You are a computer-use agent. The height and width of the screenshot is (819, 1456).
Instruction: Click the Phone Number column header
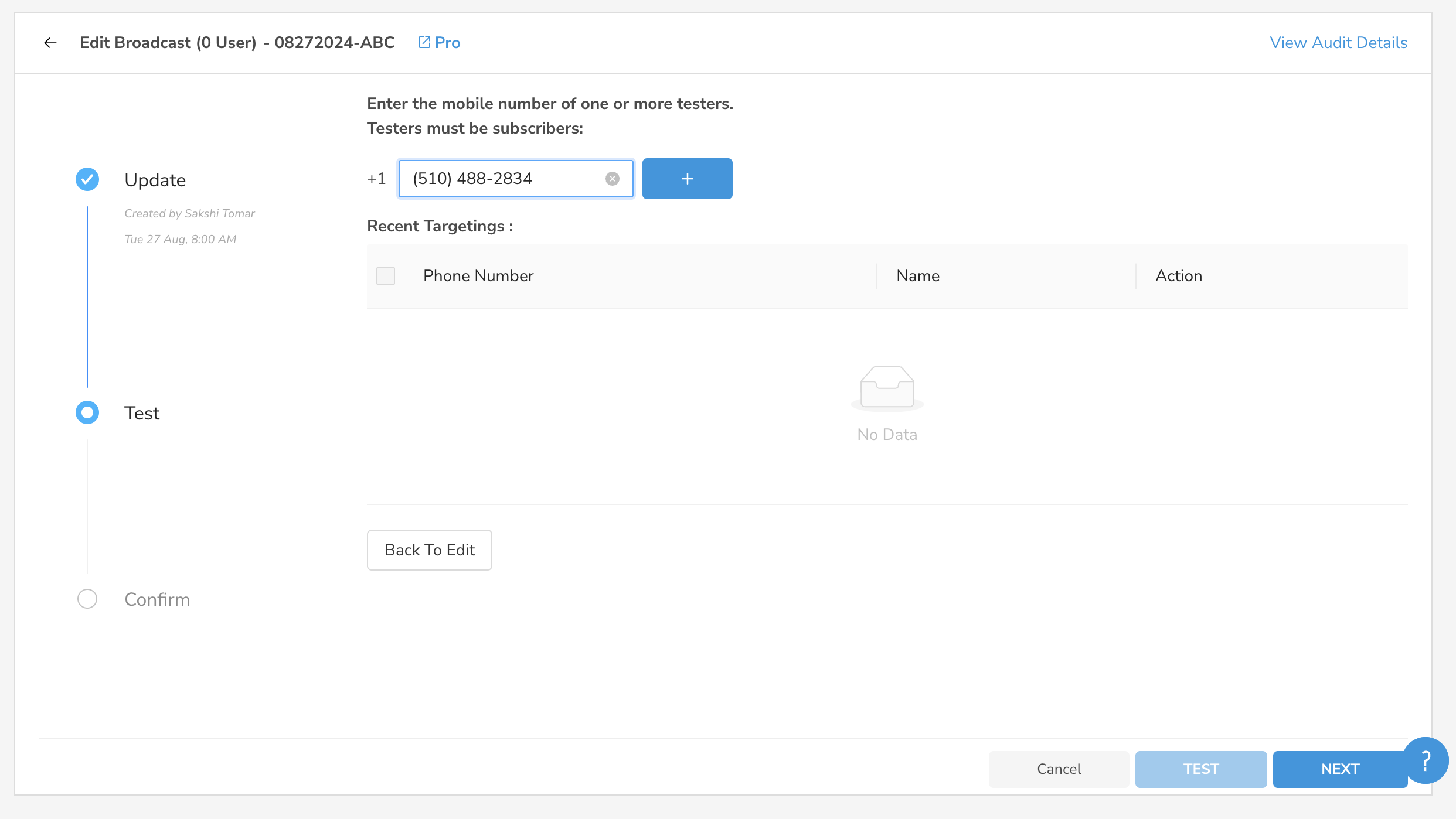point(478,276)
